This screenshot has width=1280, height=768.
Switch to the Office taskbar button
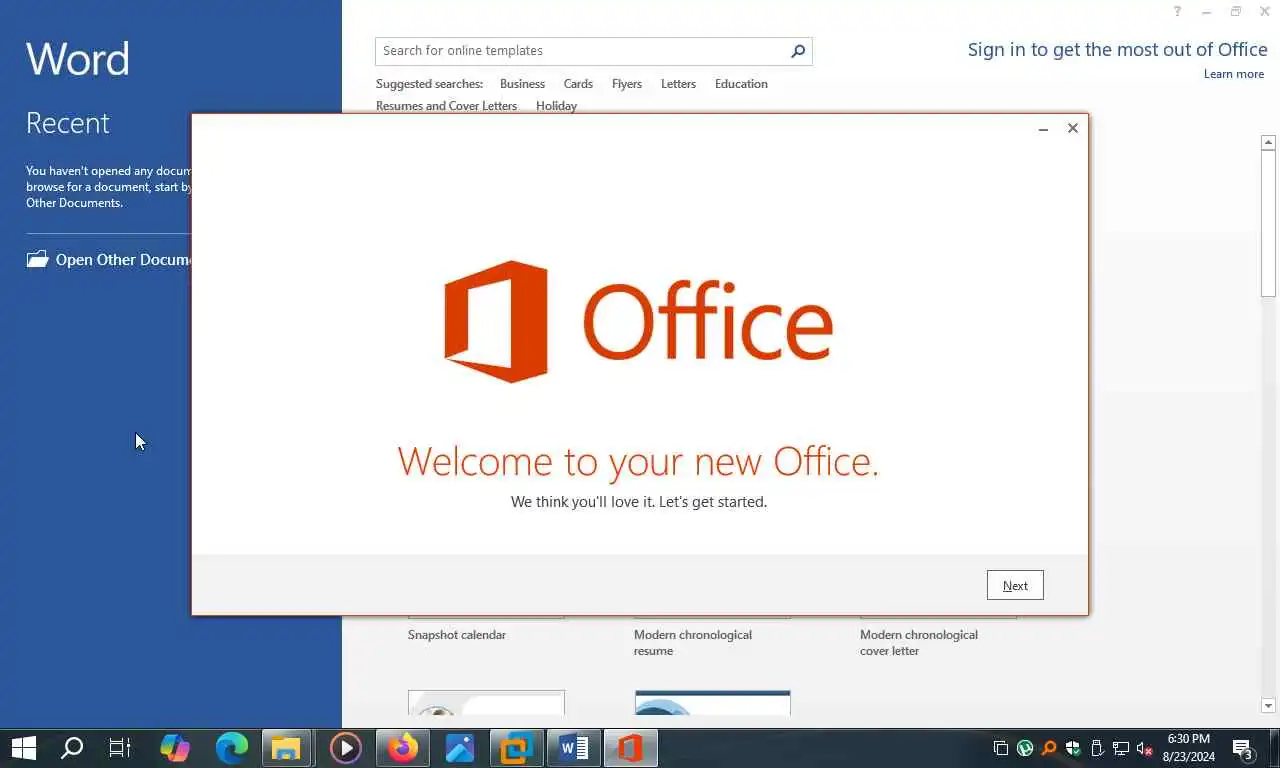[631, 748]
